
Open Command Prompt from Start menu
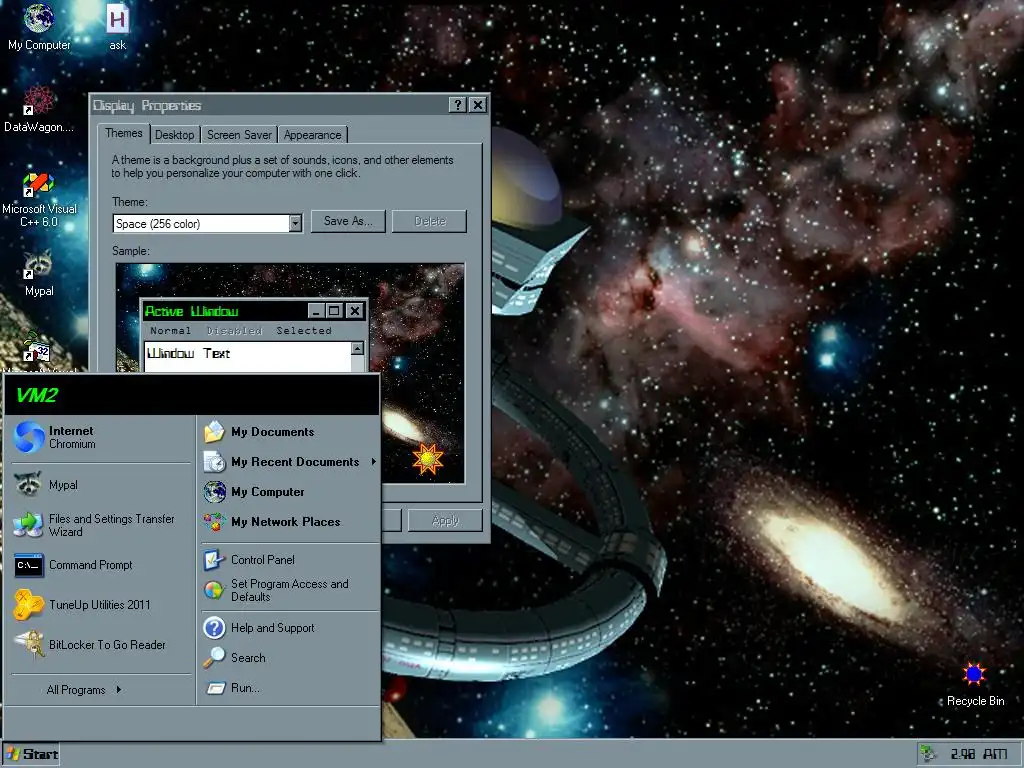pyautogui.click(x=100, y=565)
